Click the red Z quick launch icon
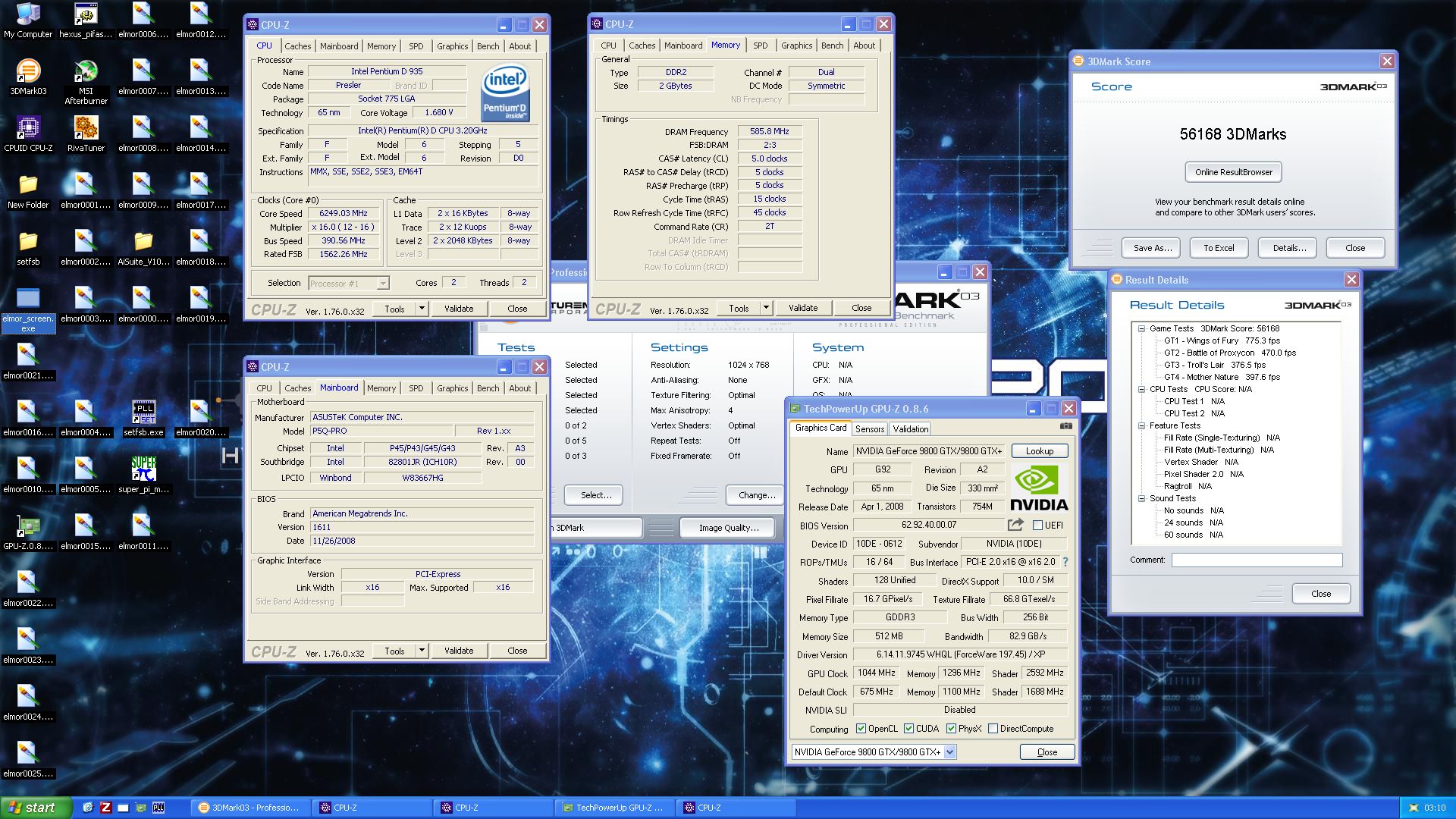Screen dimensions: 1456x819 point(105,808)
